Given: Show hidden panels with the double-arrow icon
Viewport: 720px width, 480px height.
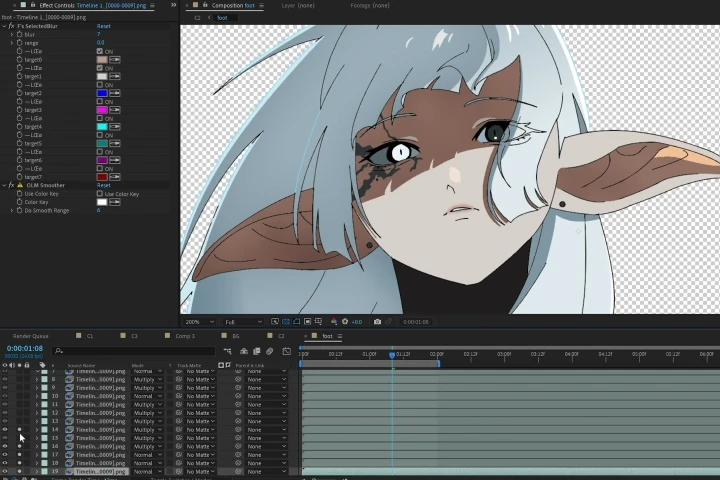Looking at the screenshot, I should (174, 5).
